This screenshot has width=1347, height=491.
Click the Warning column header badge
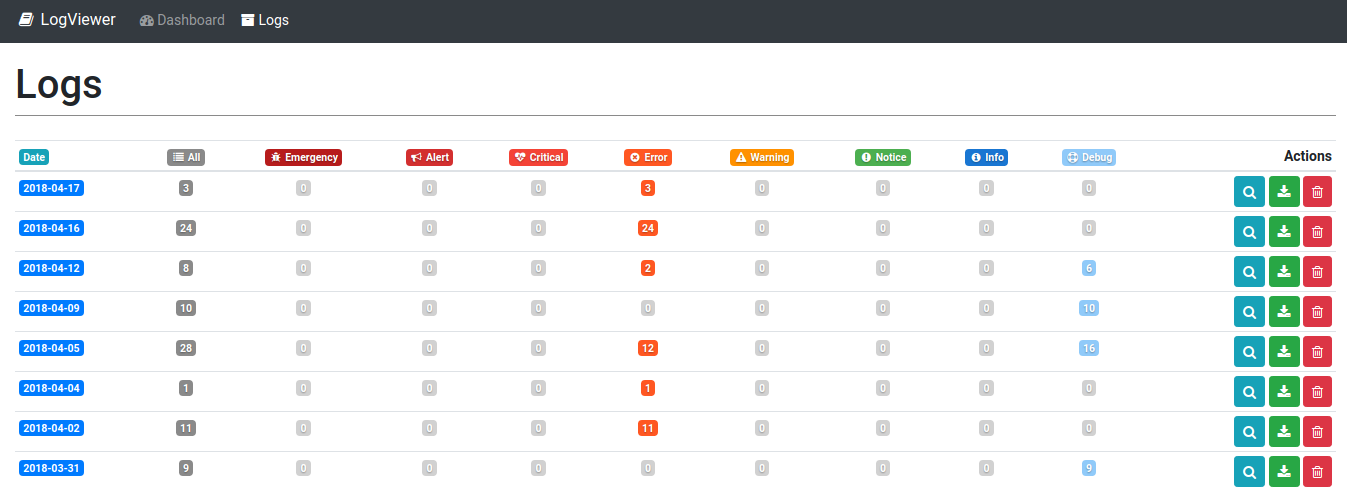coord(762,157)
